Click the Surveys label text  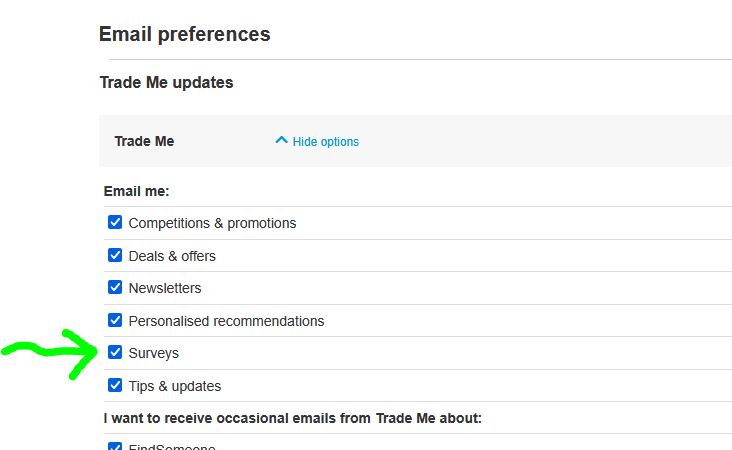point(154,353)
